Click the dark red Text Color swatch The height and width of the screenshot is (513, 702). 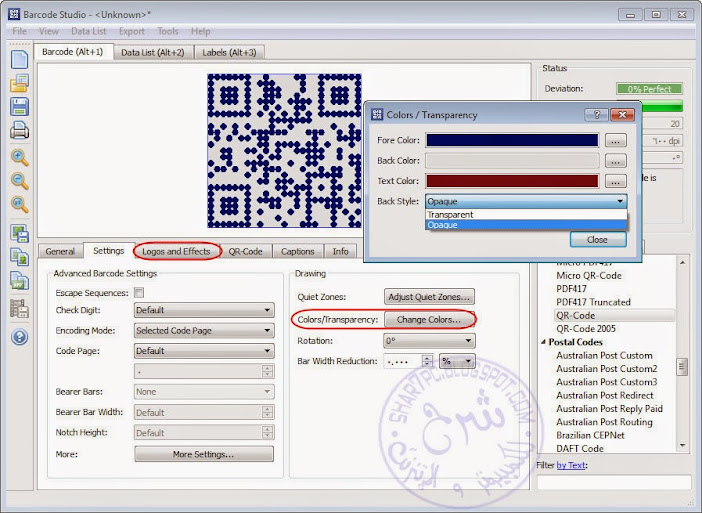click(512, 181)
